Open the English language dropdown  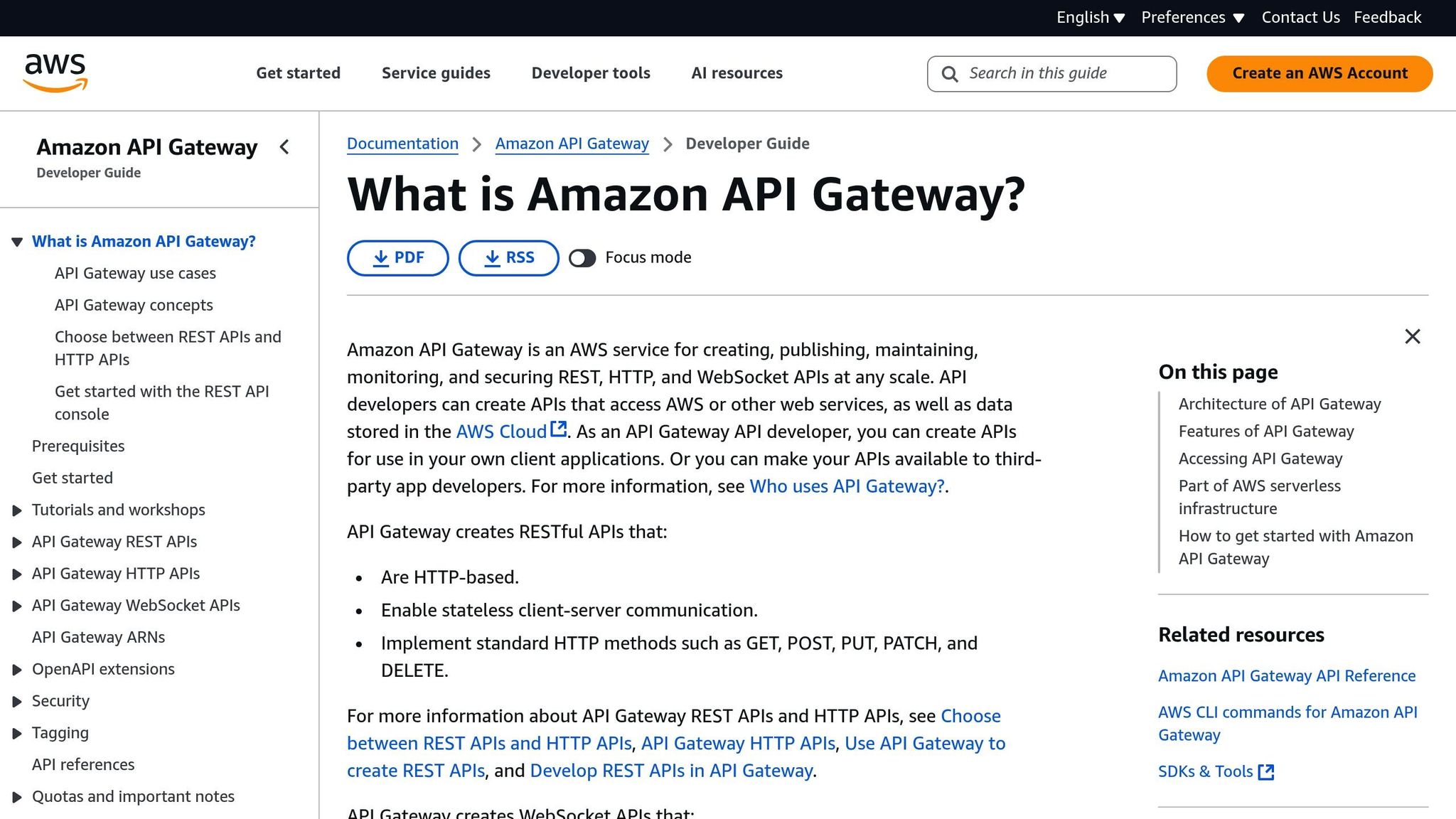point(1090,18)
